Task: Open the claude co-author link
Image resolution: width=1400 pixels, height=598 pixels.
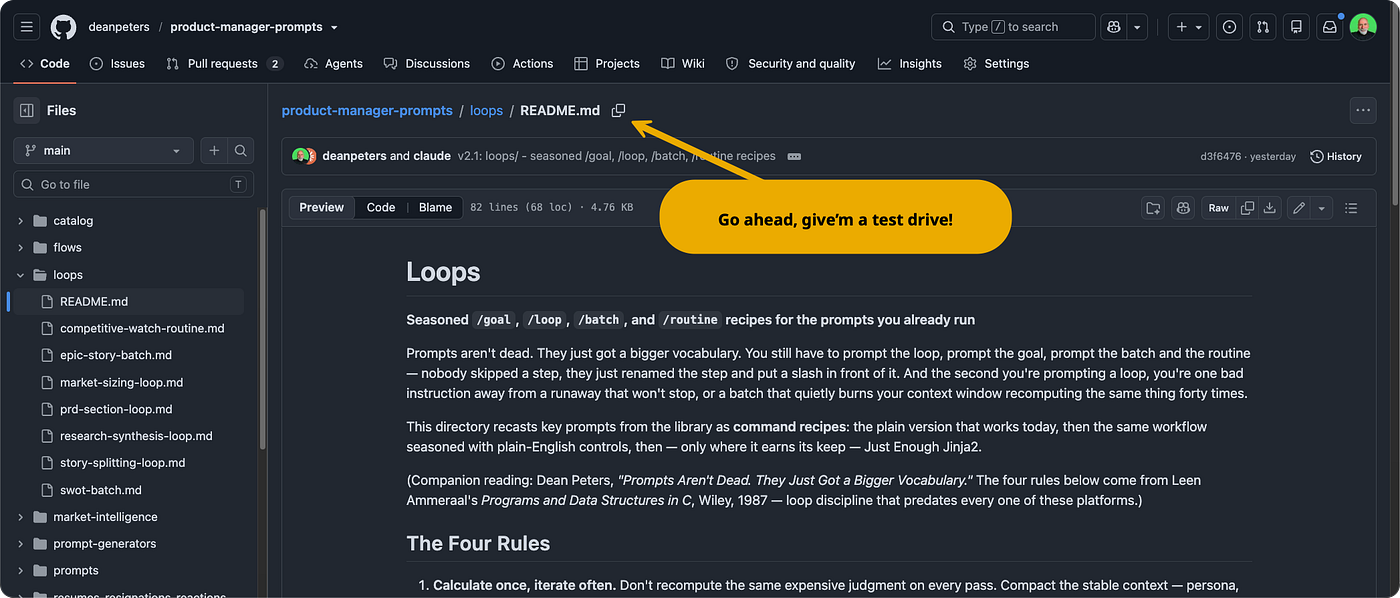Action: (x=432, y=156)
